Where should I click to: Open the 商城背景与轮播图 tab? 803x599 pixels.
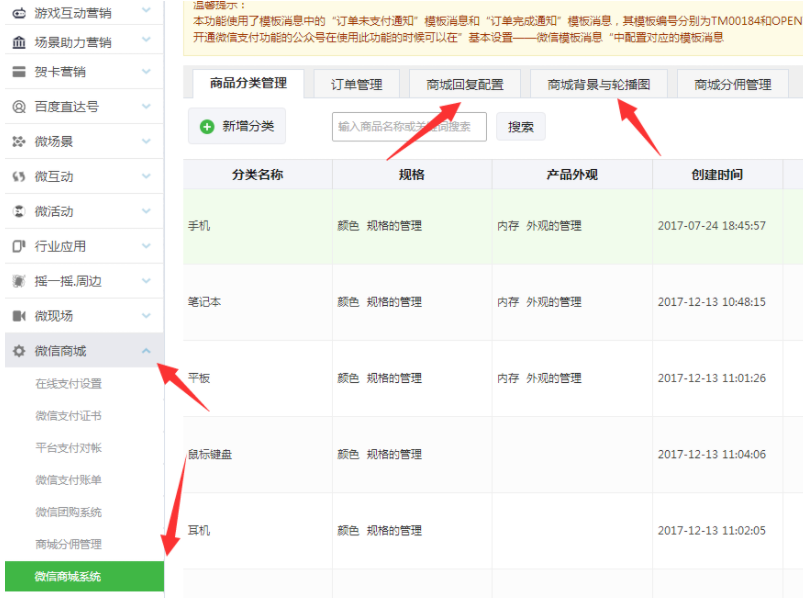click(597, 84)
